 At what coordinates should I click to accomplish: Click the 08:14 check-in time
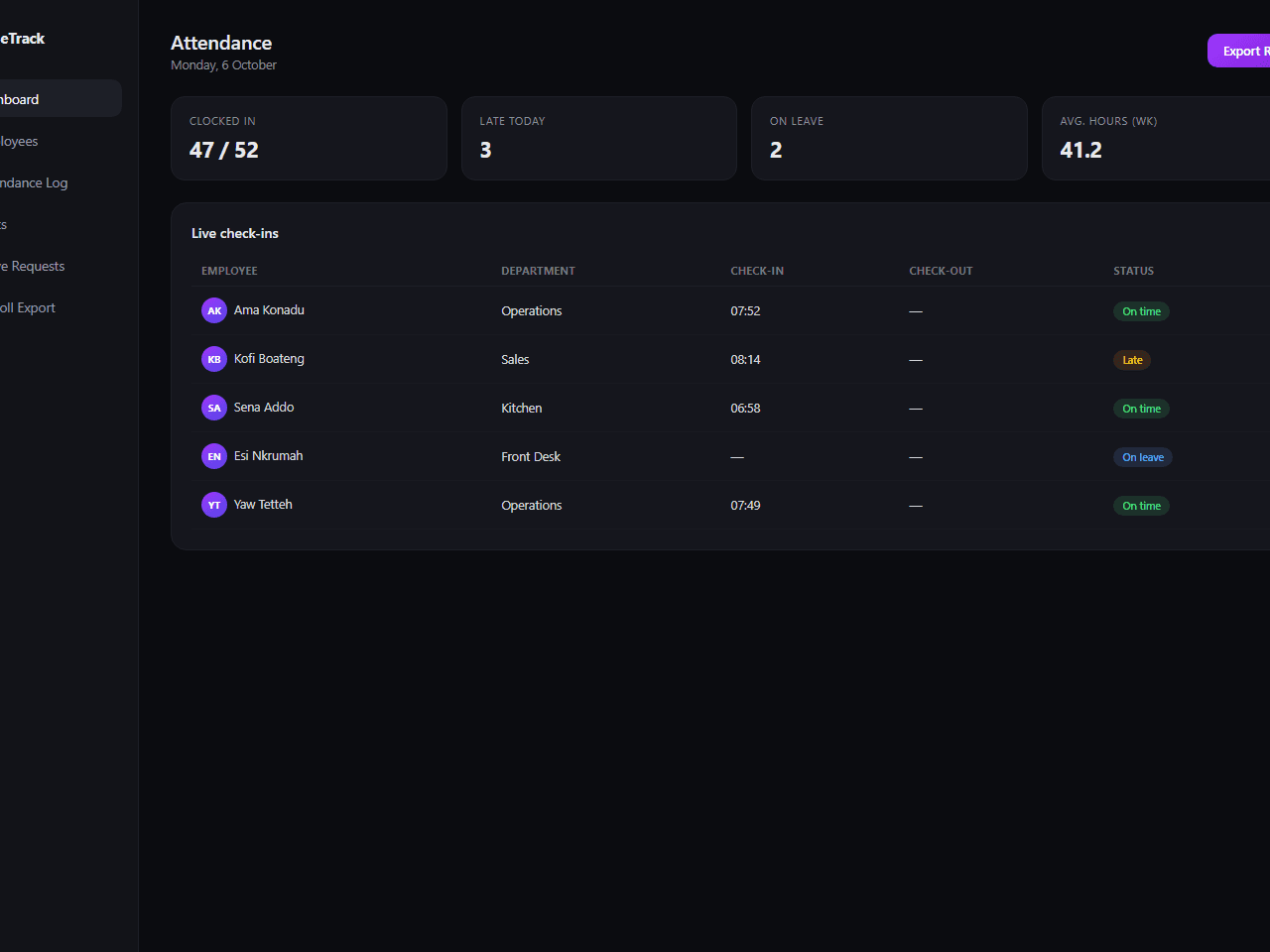[745, 360]
